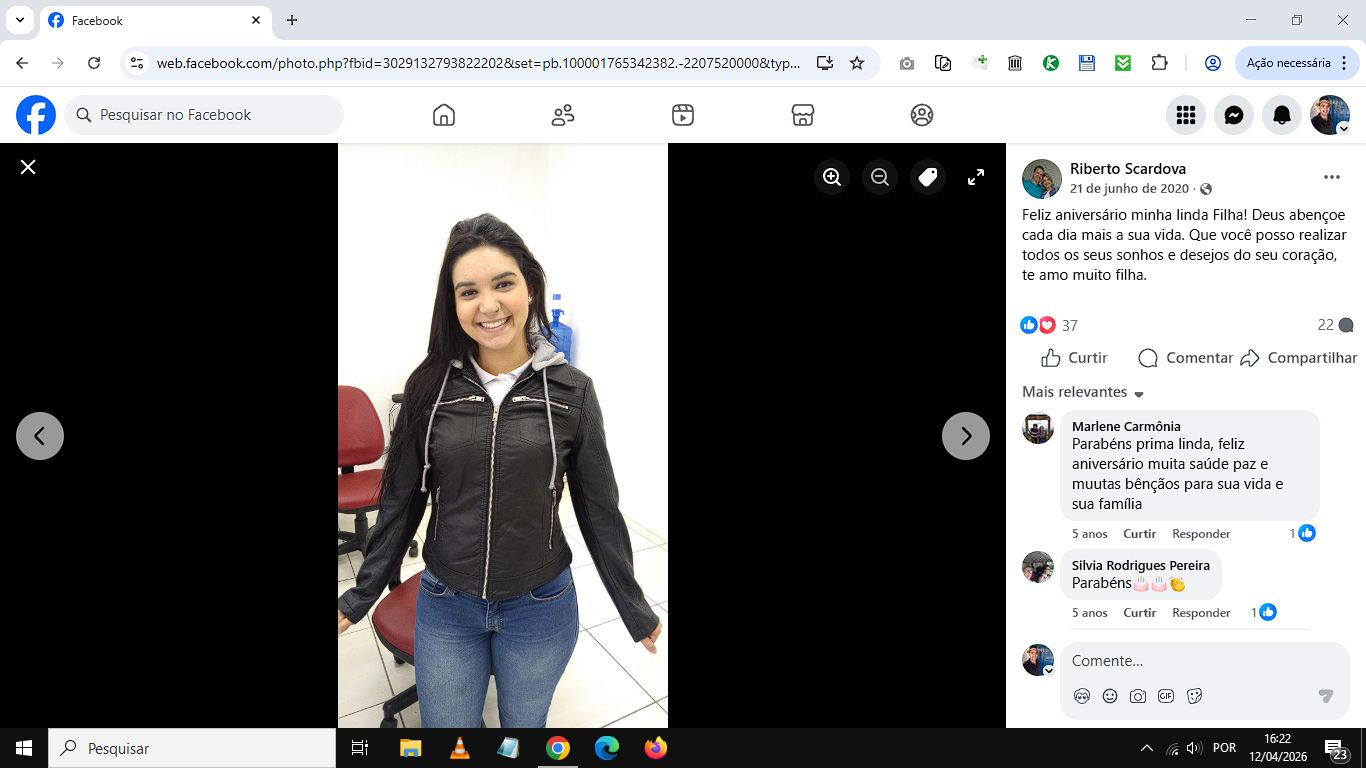Screen dimensions: 1366x768
Task: Open the Friends tab
Action: (x=563, y=115)
